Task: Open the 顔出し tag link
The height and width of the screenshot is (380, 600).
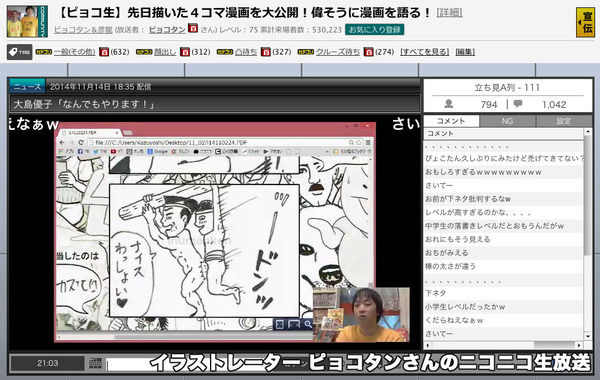Action: (x=165, y=52)
